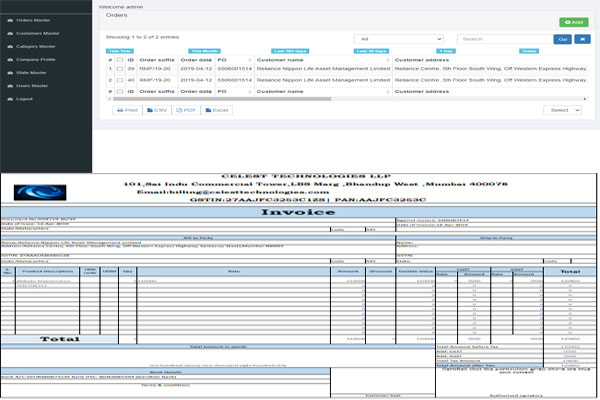Screen dimensions: 600x400
Task: Click the Category Master sidebar icon
Action: (x=10, y=46)
